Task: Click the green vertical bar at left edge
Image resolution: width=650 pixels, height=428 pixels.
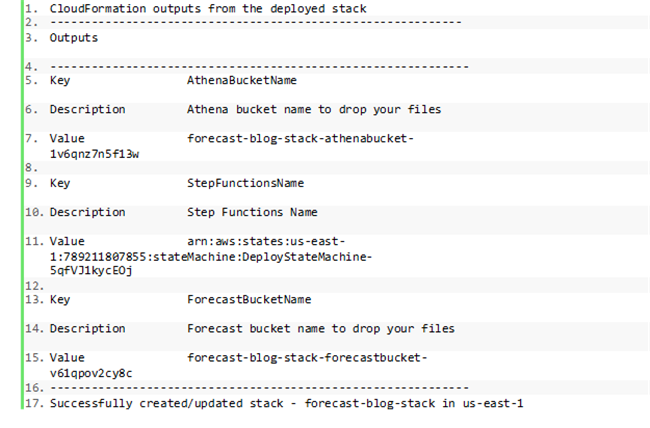Action: (x=22, y=205)
